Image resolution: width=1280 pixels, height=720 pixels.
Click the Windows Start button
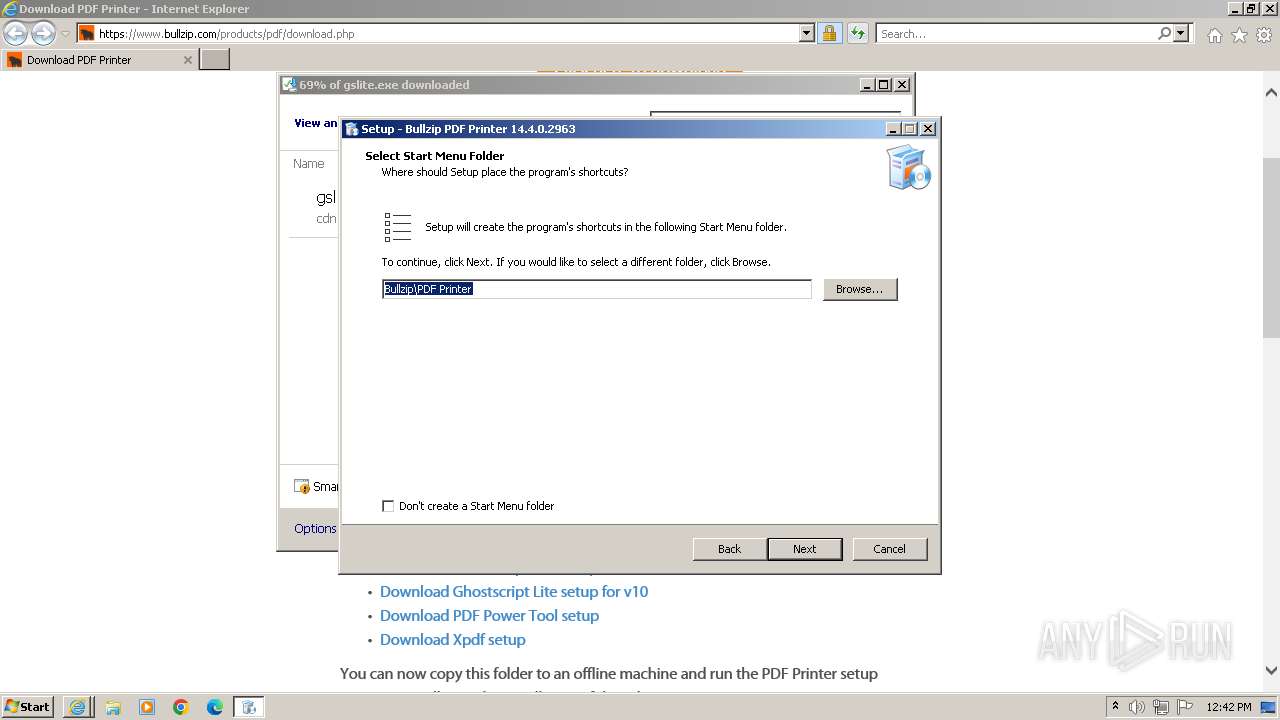(27, 707)
